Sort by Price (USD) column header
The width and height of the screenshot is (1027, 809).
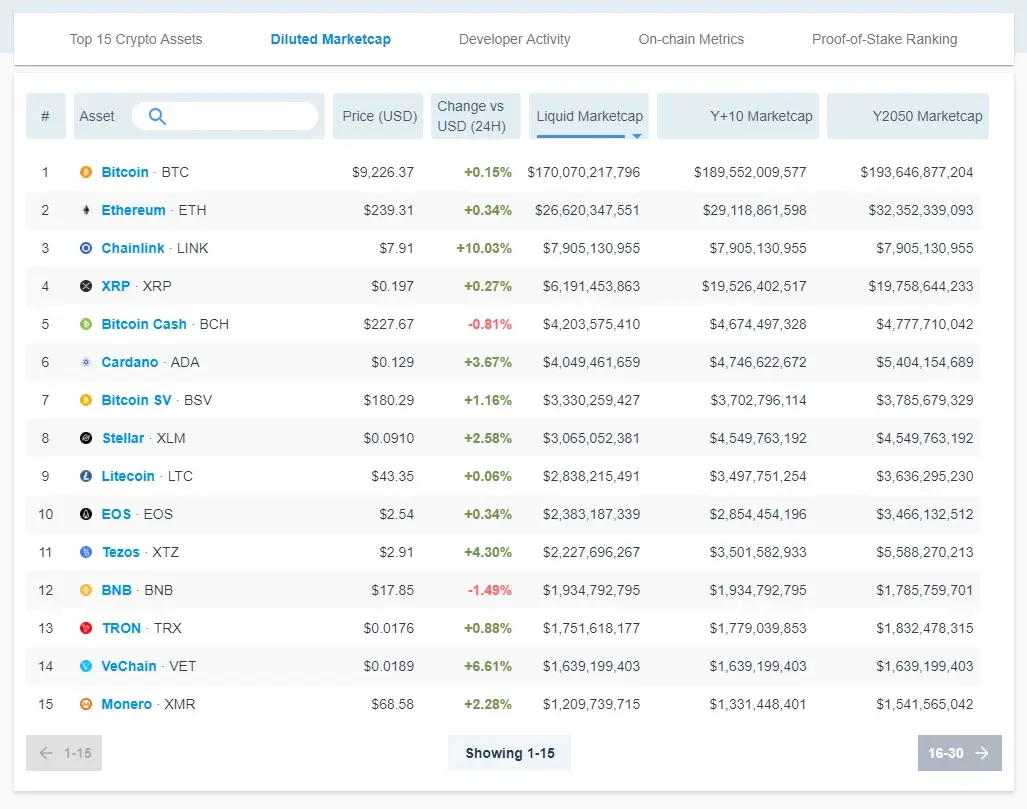(378, 116)
